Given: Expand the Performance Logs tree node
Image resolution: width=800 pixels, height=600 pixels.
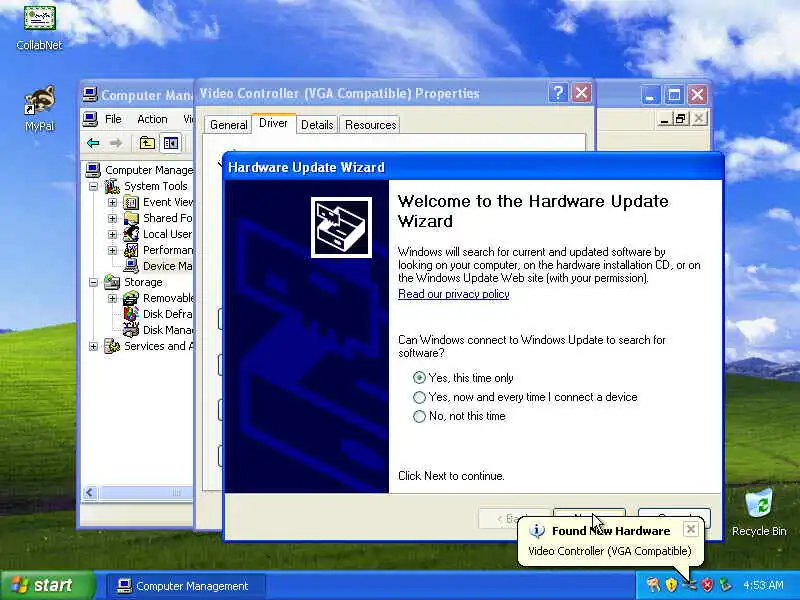Looking at the screenshot, I should pyautogui.click(x=112, y=250).
